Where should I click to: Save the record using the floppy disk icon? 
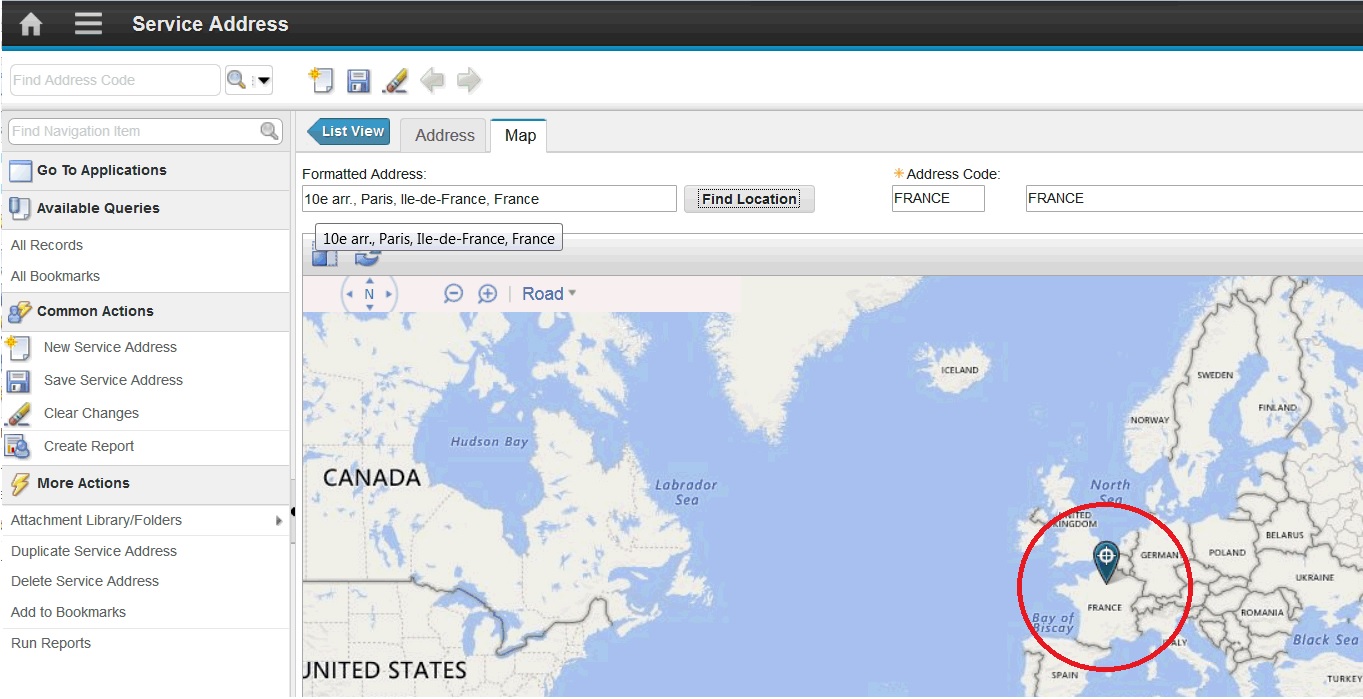[358, 80]
